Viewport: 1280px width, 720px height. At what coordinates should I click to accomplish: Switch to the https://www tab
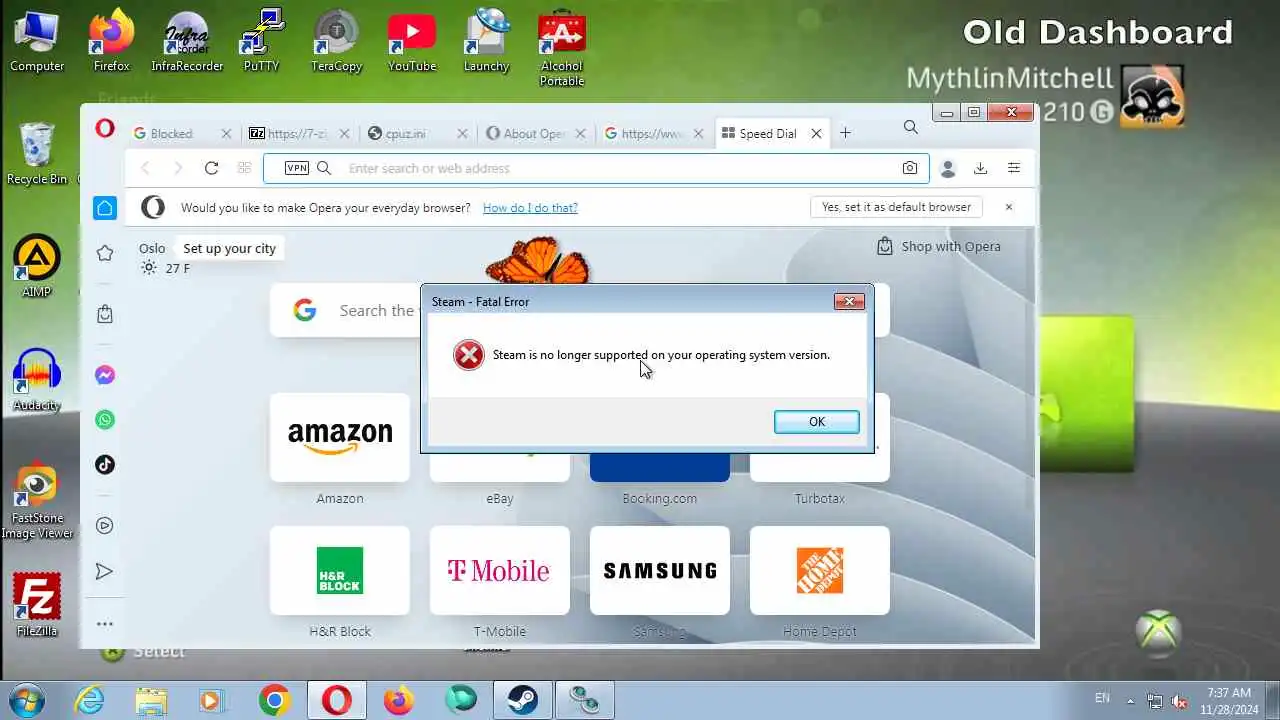[x=652, y=133]
